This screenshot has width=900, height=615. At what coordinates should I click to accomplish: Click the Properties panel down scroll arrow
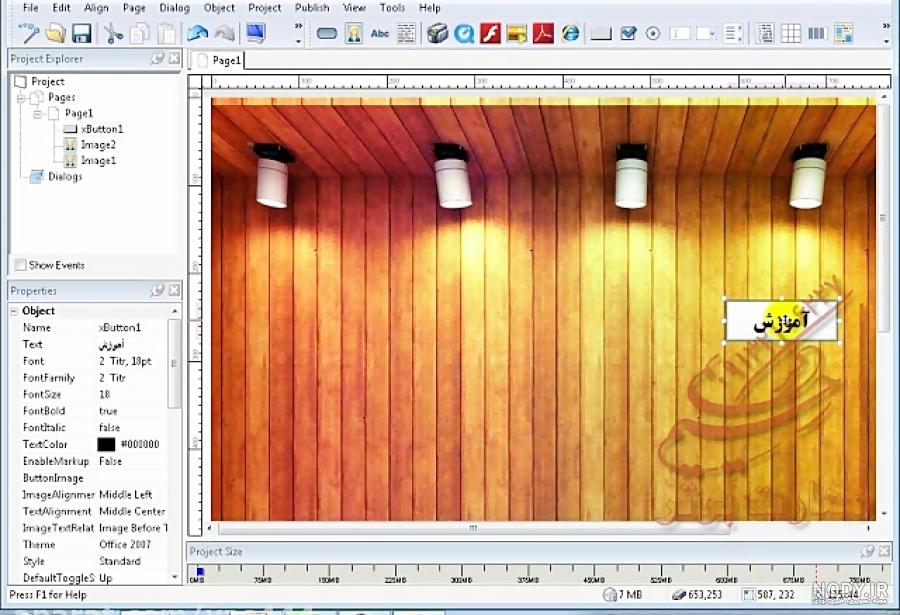[174, 577]
